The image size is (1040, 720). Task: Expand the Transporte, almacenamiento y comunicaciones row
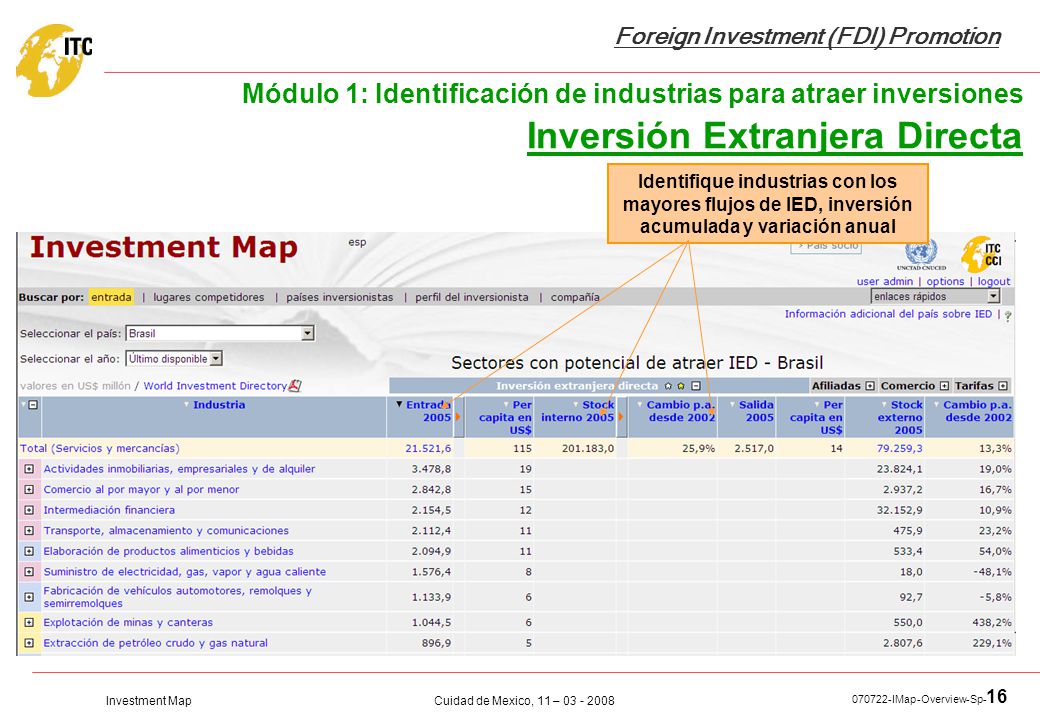(x=29, y=530)
